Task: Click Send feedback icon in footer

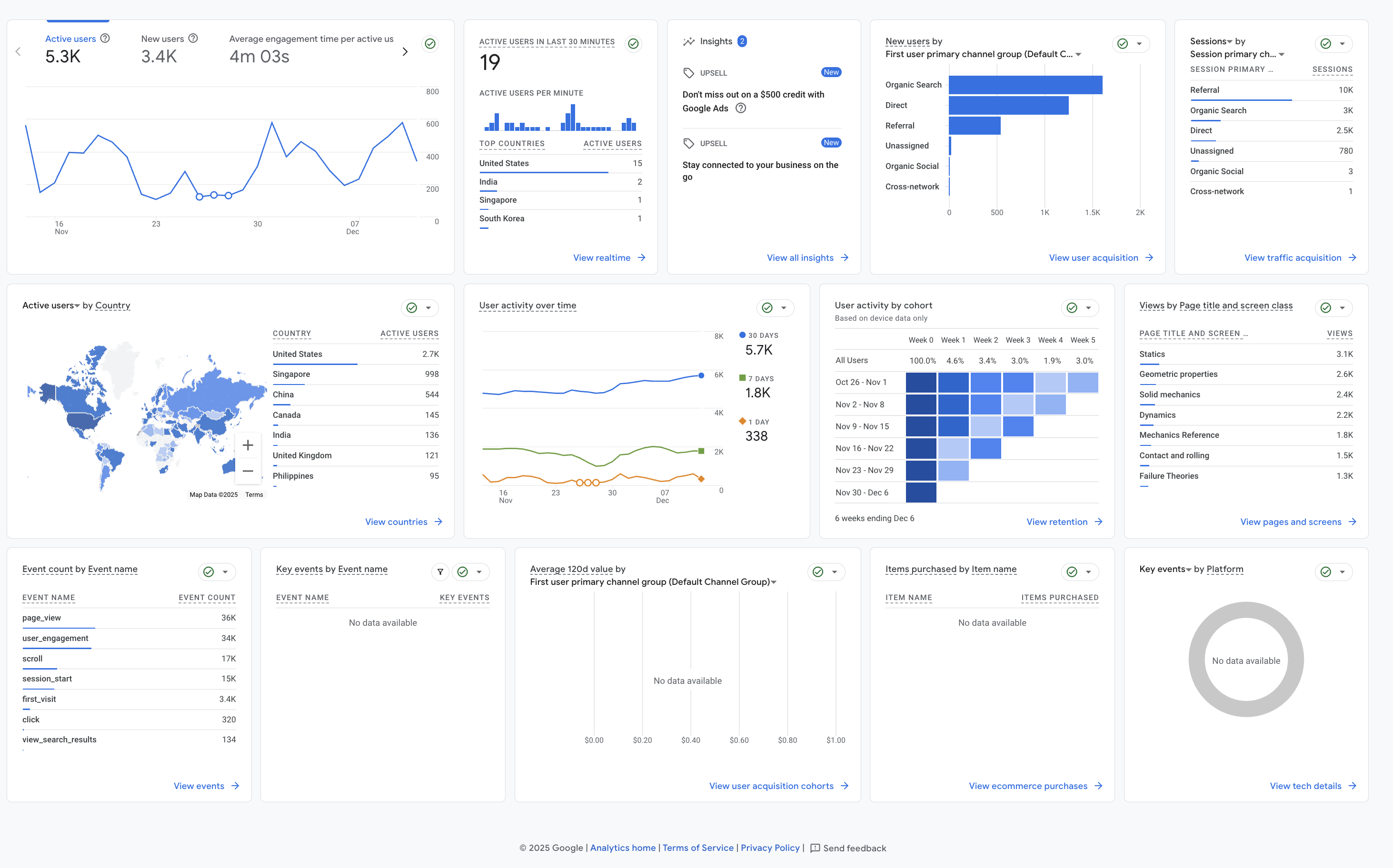Action: (815, 848)
